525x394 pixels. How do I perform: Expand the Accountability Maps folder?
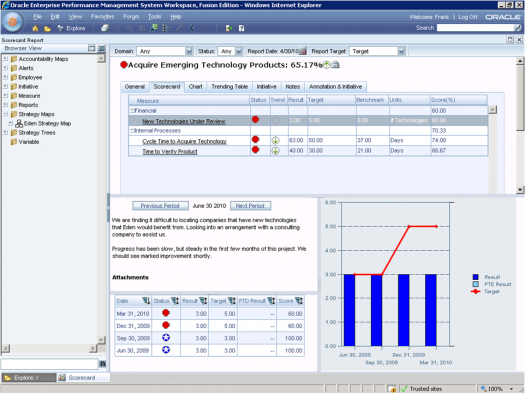click(x=5, y=59)
